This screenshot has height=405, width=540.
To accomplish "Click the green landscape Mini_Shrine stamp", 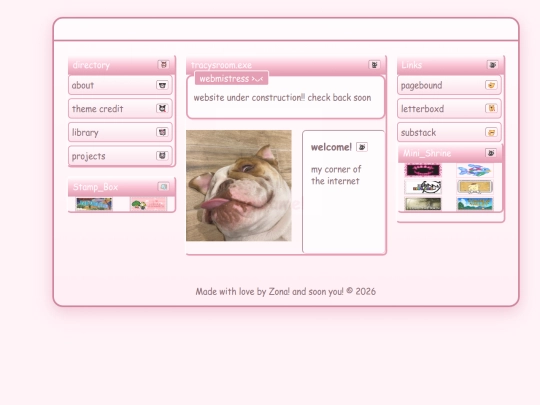I will click(475, 204).
